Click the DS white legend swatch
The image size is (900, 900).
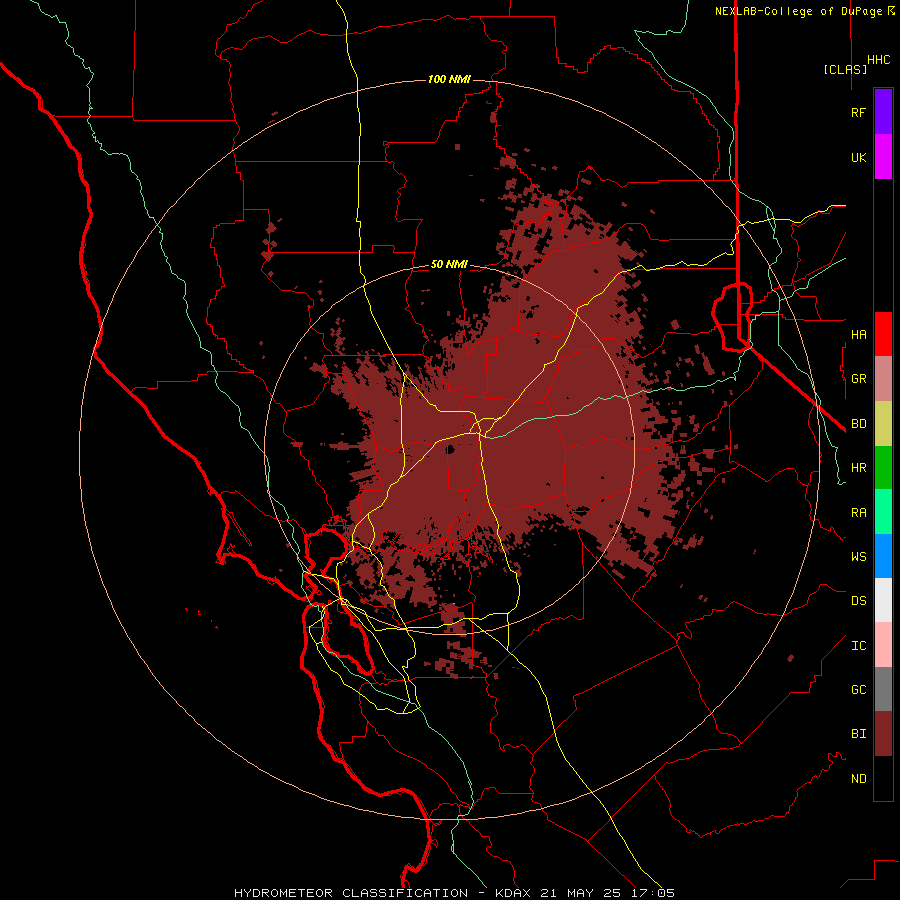click(x=883, y=600)
